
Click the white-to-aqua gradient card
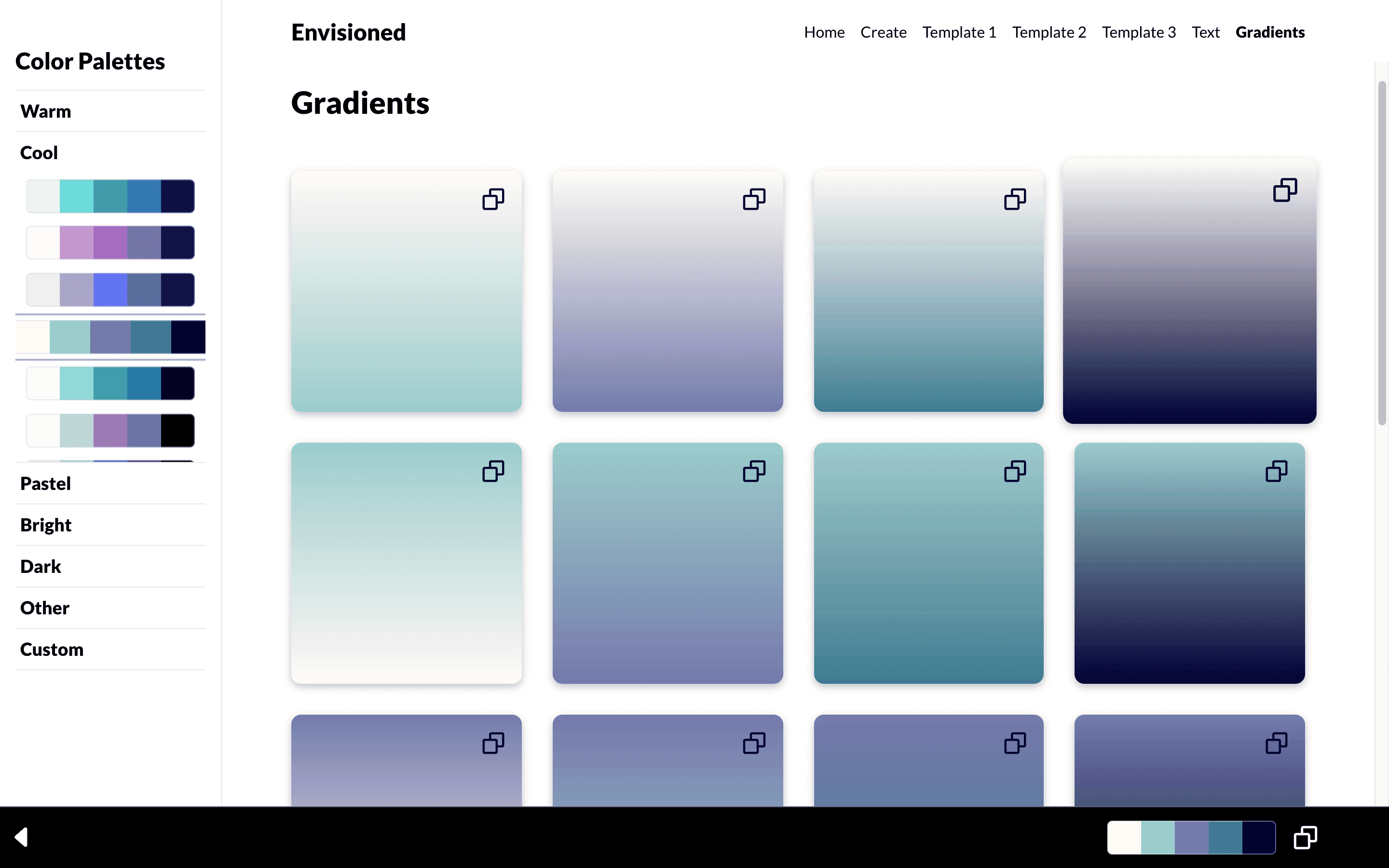click(407, 291)
